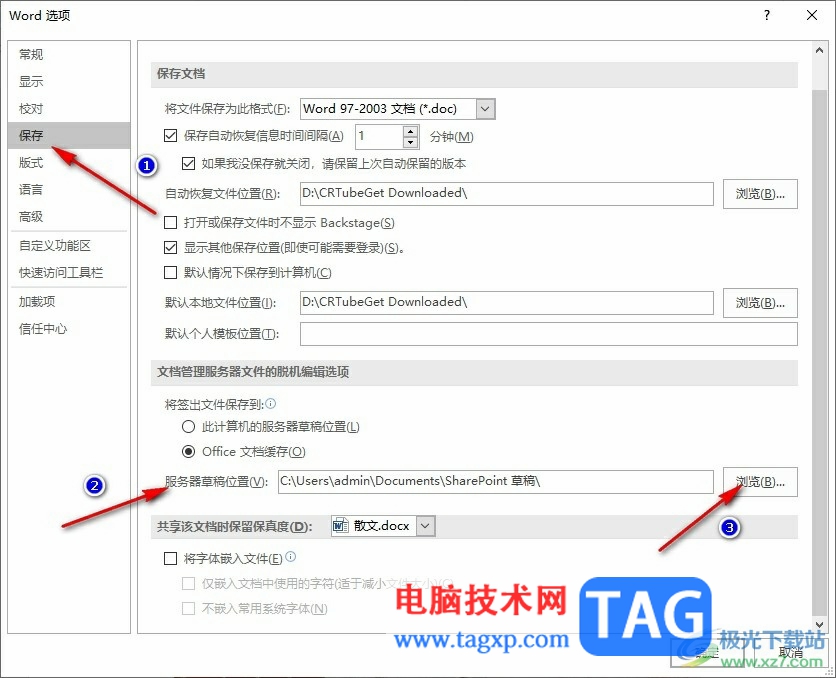This screenshot has height=678, width=836.
Task: Click the 服务器草稿位置 path field
Action: pyautogui.click(x=496, y=481)
